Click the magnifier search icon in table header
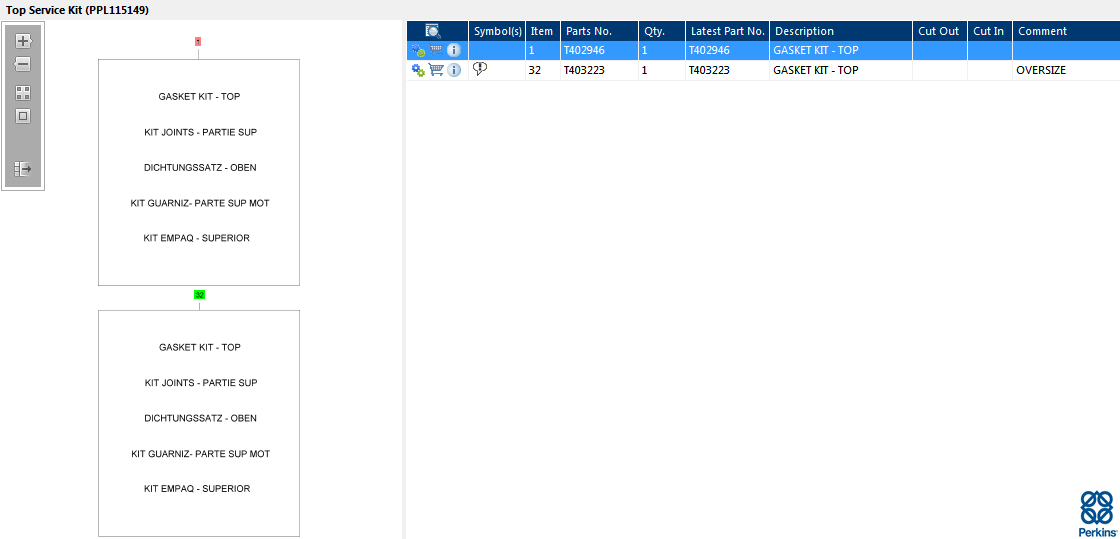 (x=433, y=31)
